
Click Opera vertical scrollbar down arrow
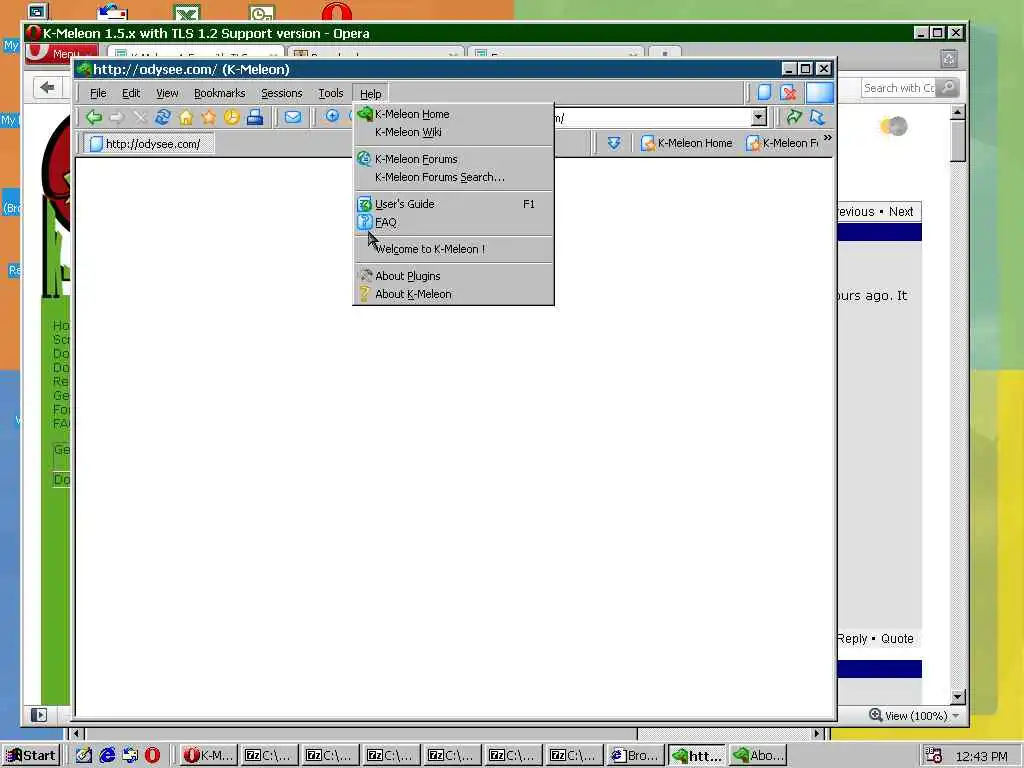pos(957,696)
